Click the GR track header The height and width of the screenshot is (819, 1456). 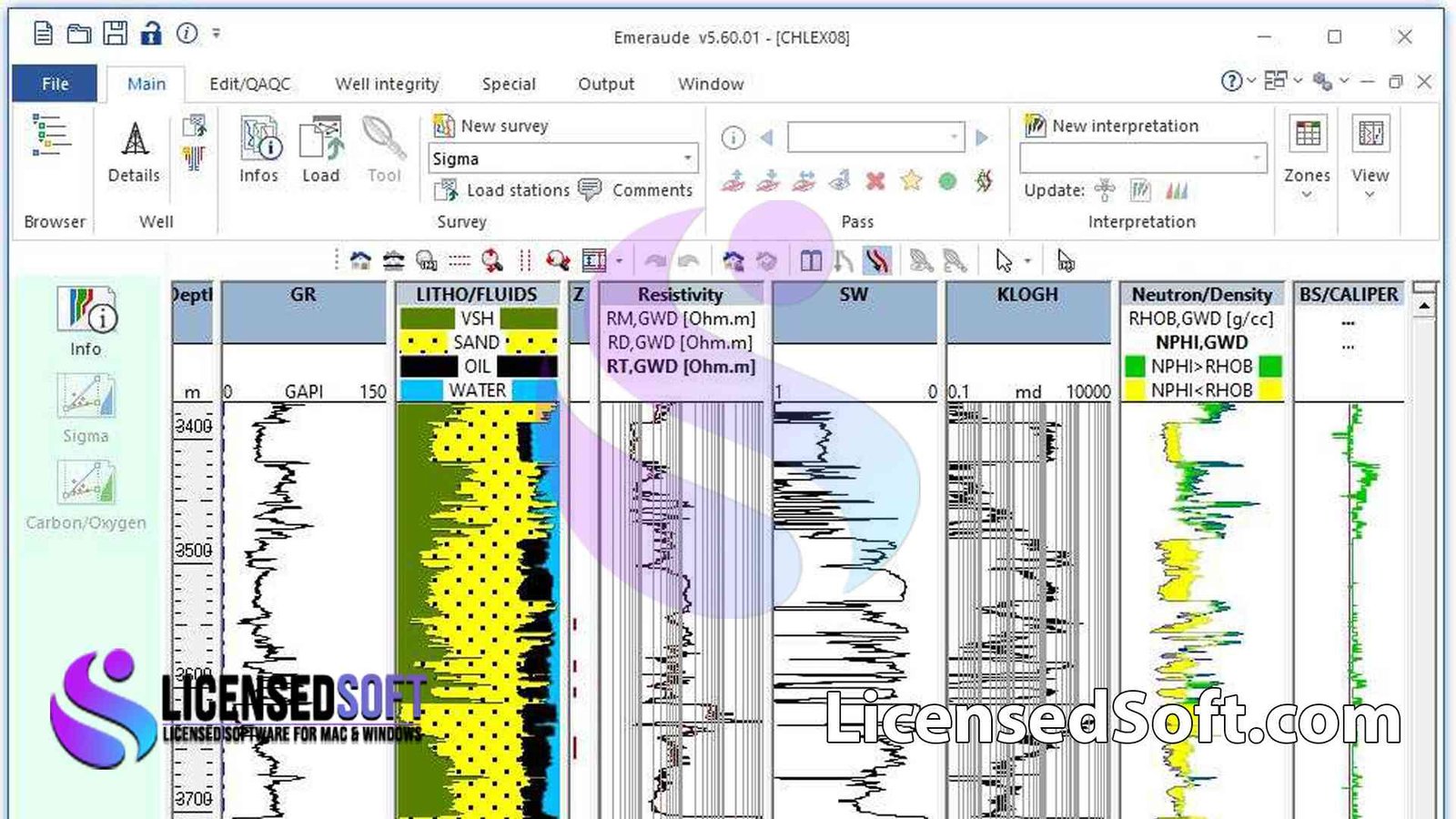pyautogui.click(x=304, y=295)
